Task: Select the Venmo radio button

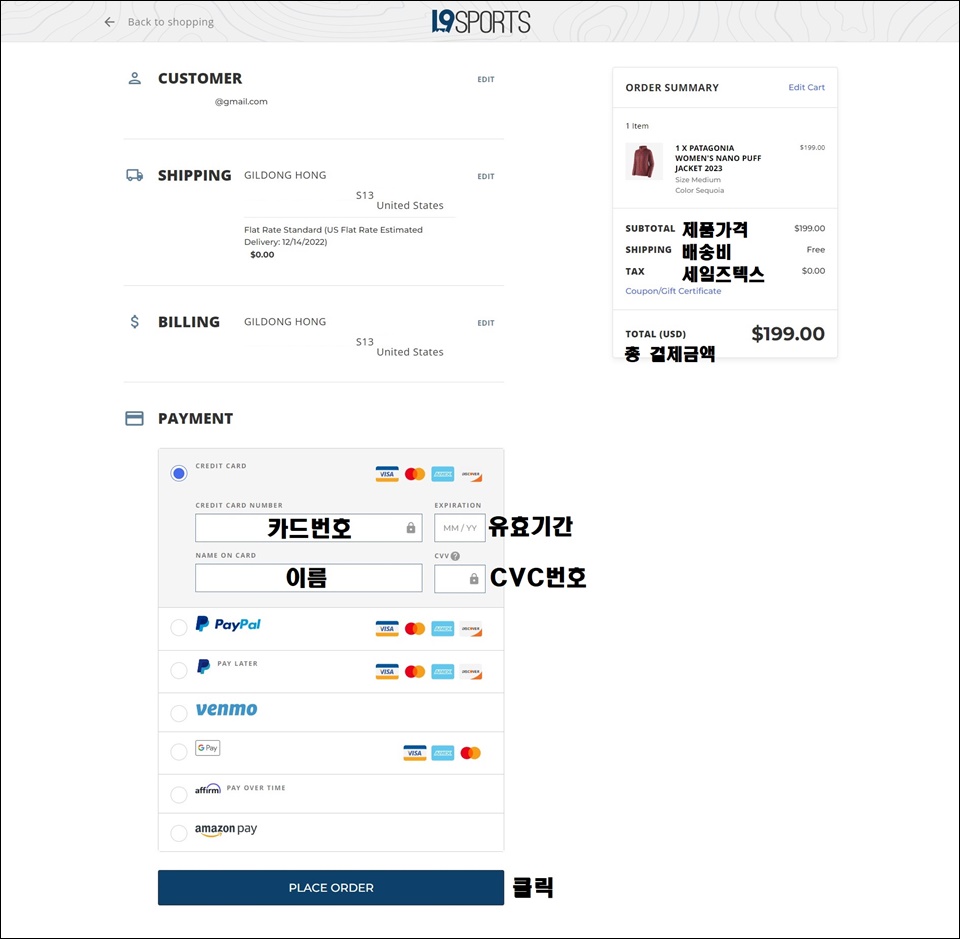Action: pyautogui.click(x=179, y=713)
